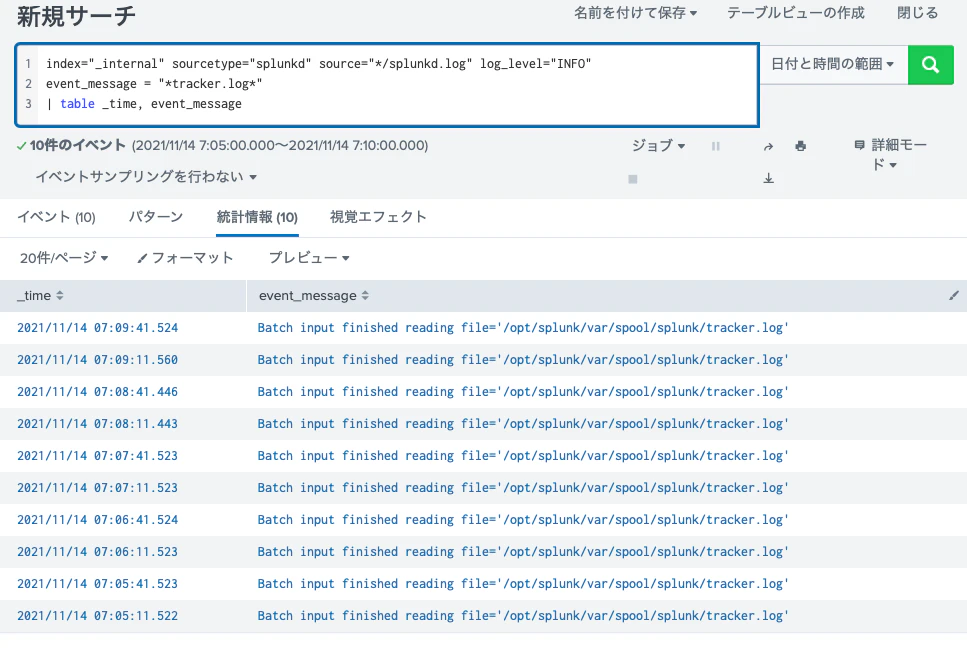967x651 pixels.
Task: Click timestamp 2021/11/14 07:05:11.522
Action: point(97,616)
